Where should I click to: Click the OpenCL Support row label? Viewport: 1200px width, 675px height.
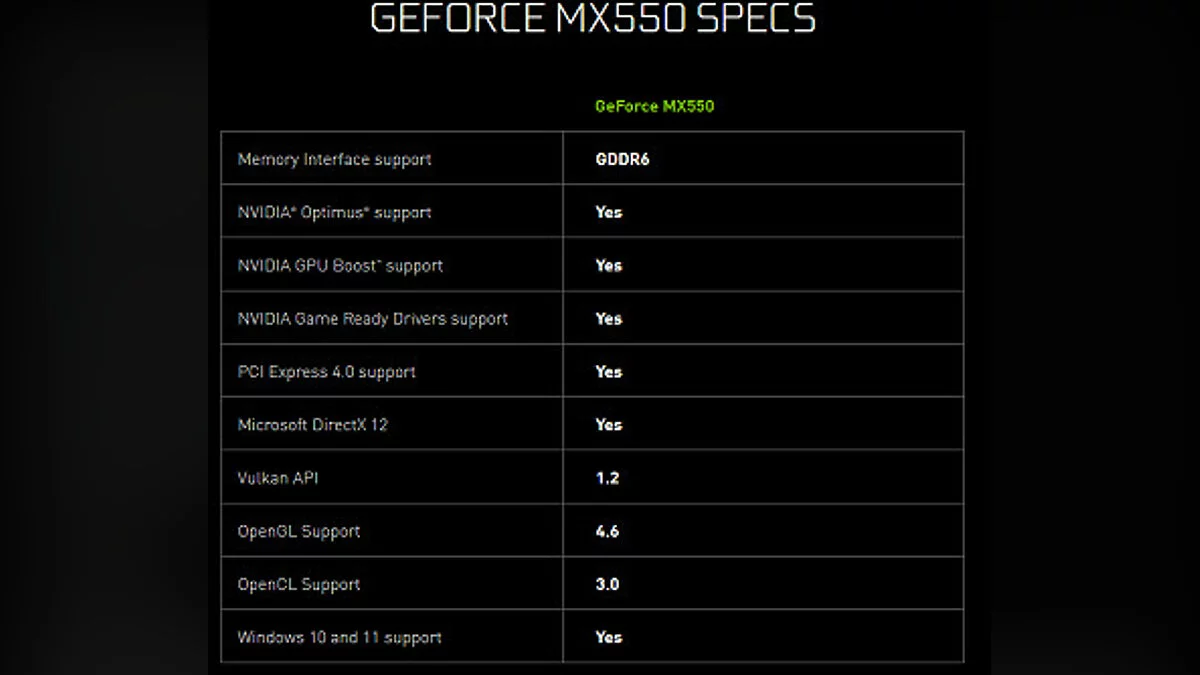(298, 584)
